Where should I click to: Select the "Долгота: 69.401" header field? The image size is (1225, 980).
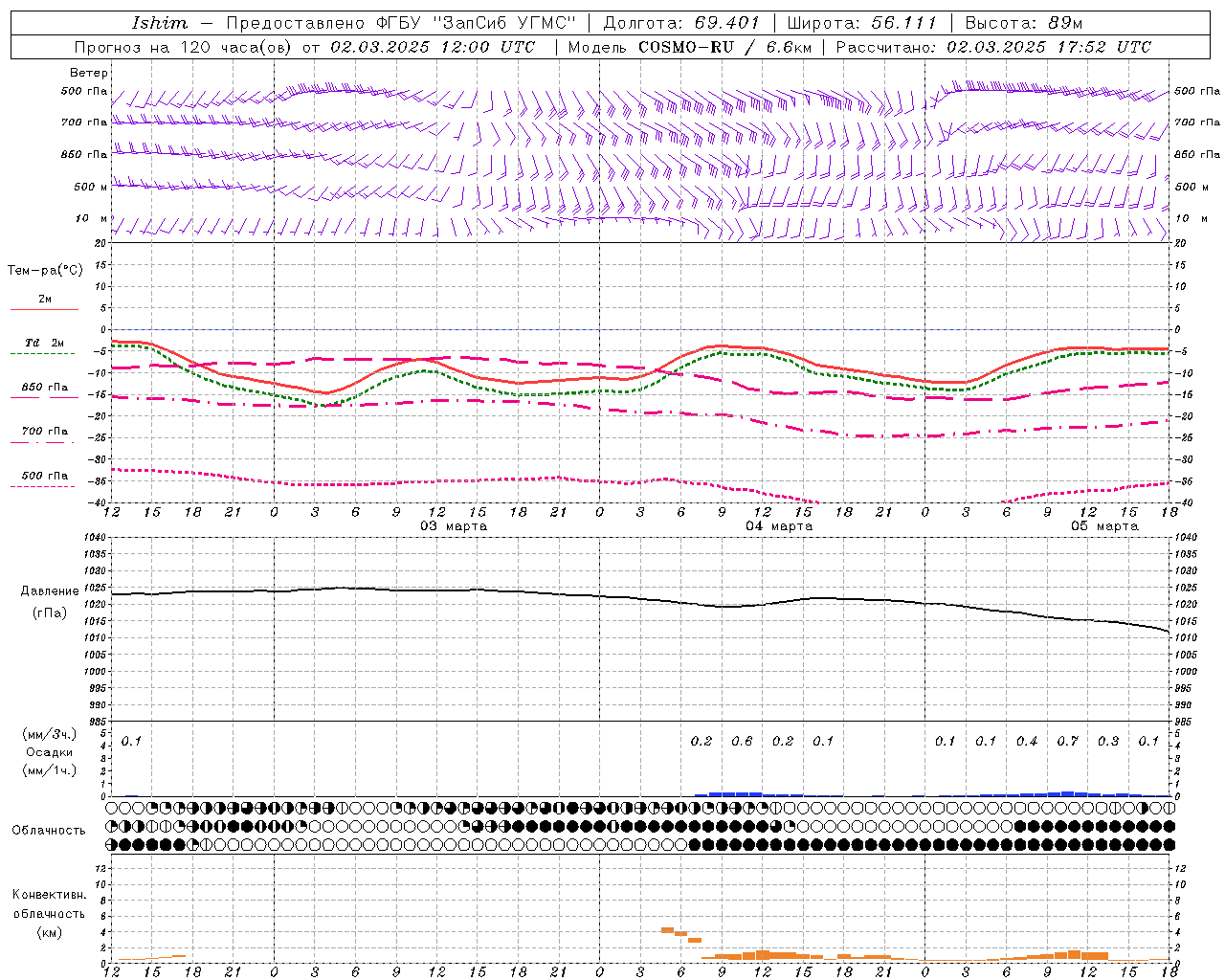point(681,22)
